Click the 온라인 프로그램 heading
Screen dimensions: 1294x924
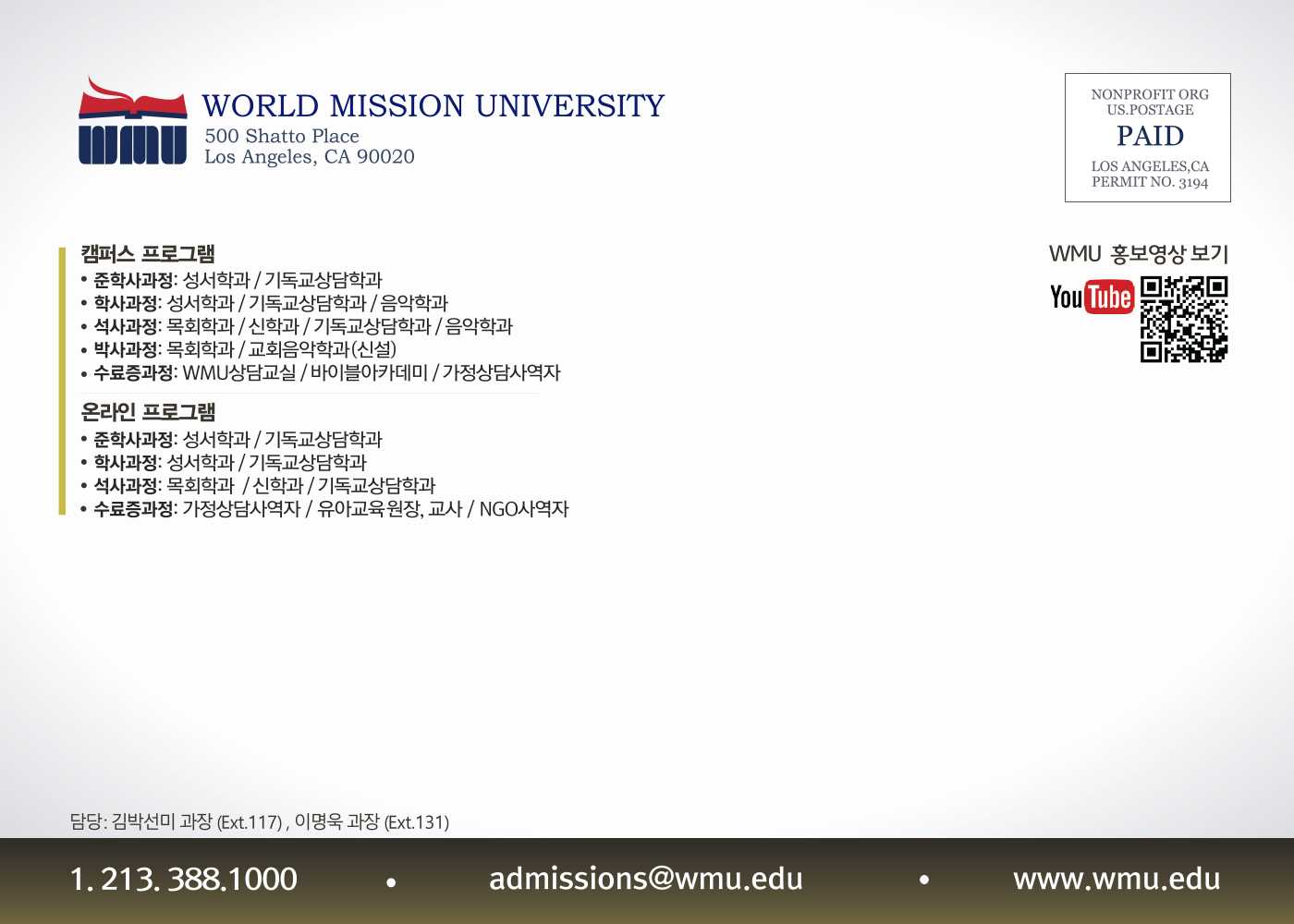coord(148,412)
